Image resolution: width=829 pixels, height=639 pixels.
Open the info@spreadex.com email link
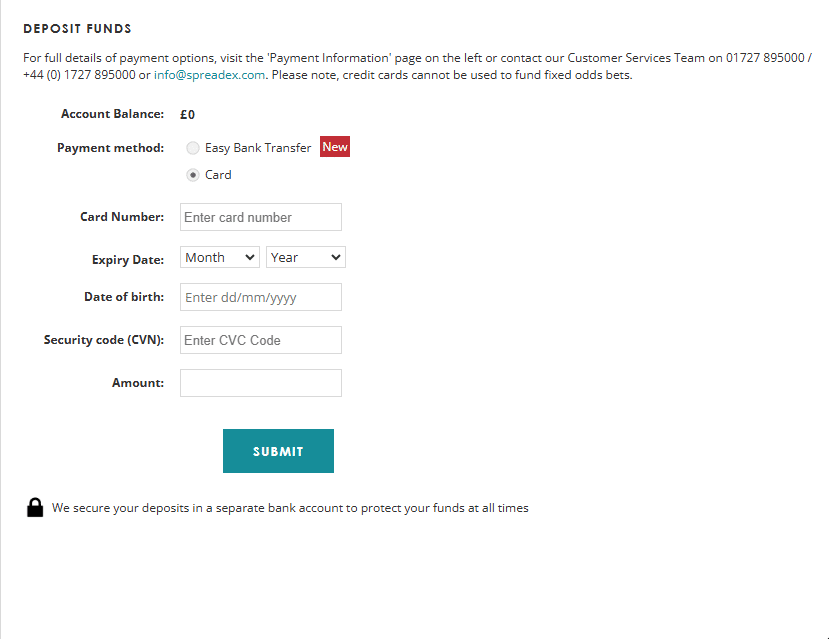tap(209, 74)
